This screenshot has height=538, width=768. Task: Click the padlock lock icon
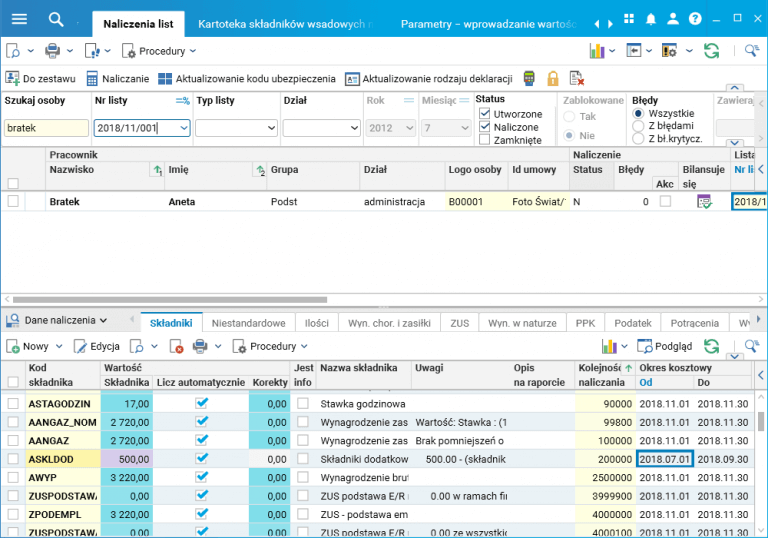(x=552, y=78)
